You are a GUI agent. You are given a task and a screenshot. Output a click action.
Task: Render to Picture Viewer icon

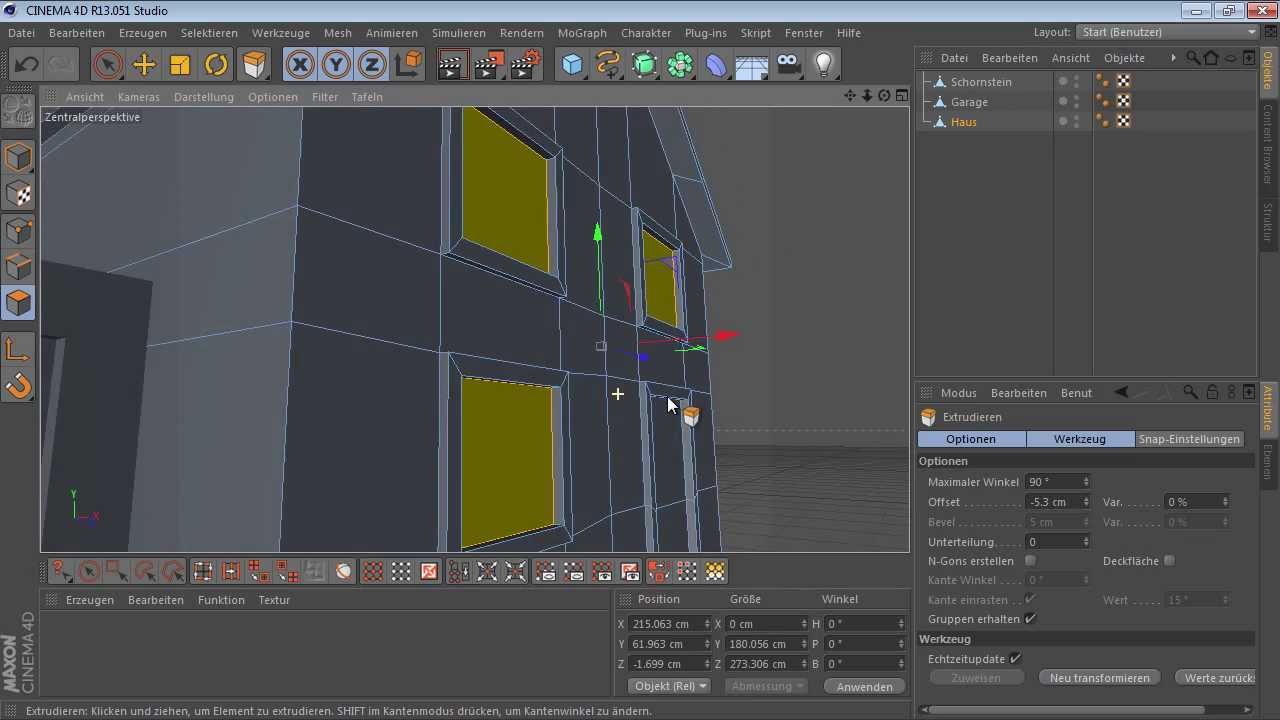(x=489, y=65)
